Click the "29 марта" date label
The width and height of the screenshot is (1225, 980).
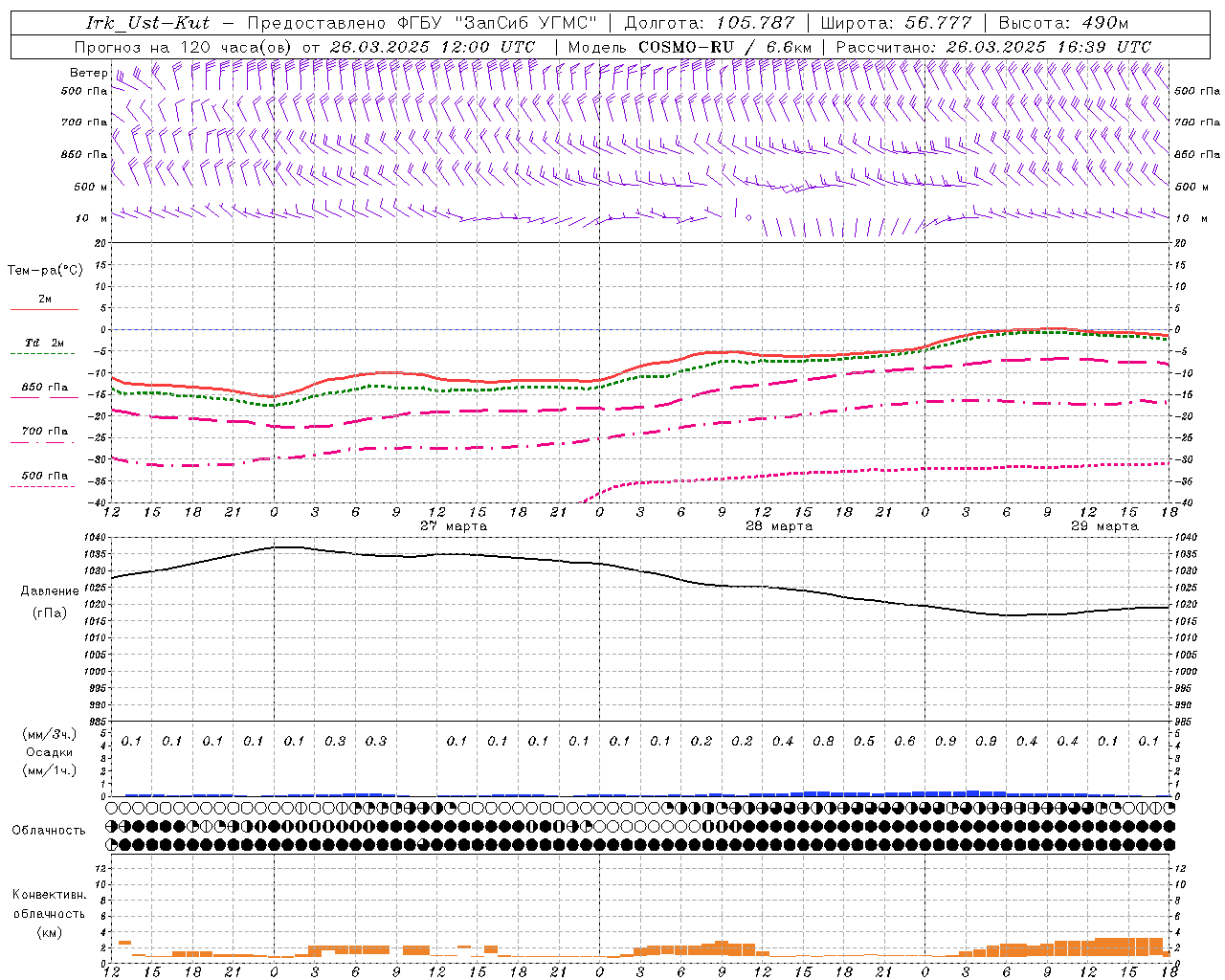tap(1104, 526)
